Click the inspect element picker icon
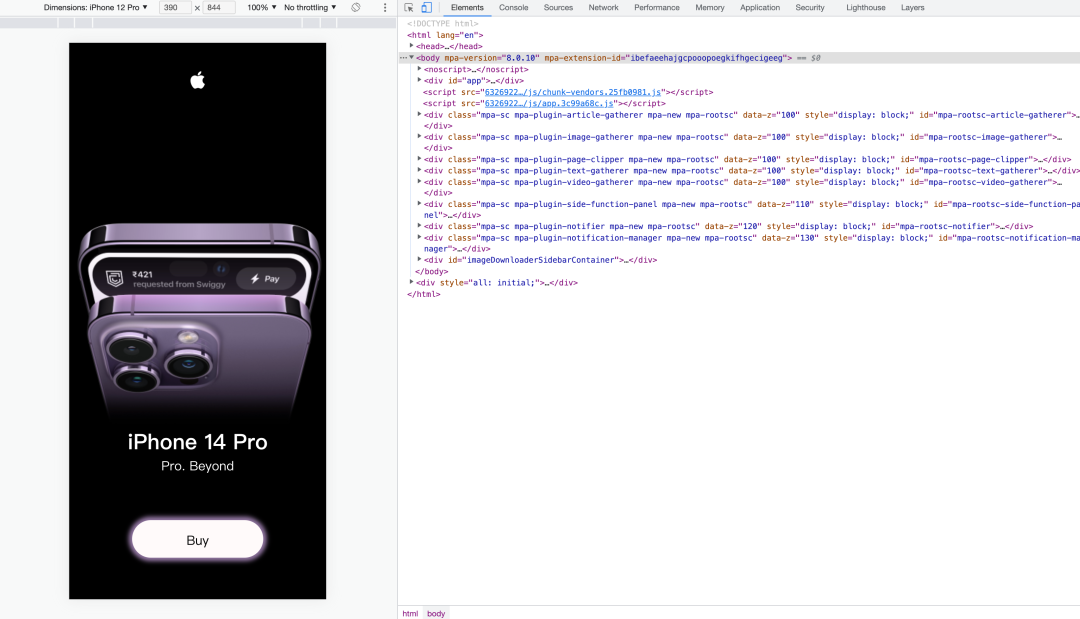 408,8
